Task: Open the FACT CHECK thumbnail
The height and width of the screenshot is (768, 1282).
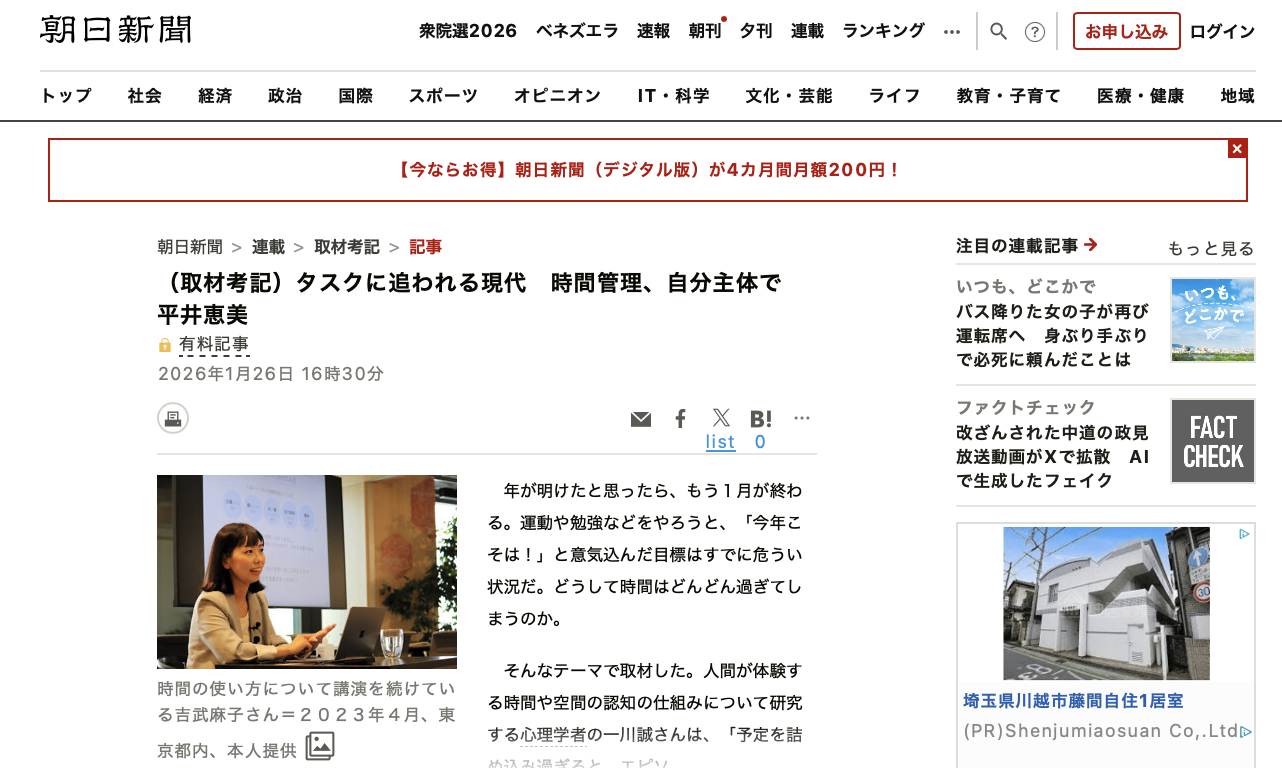Action: [1213, 441]
